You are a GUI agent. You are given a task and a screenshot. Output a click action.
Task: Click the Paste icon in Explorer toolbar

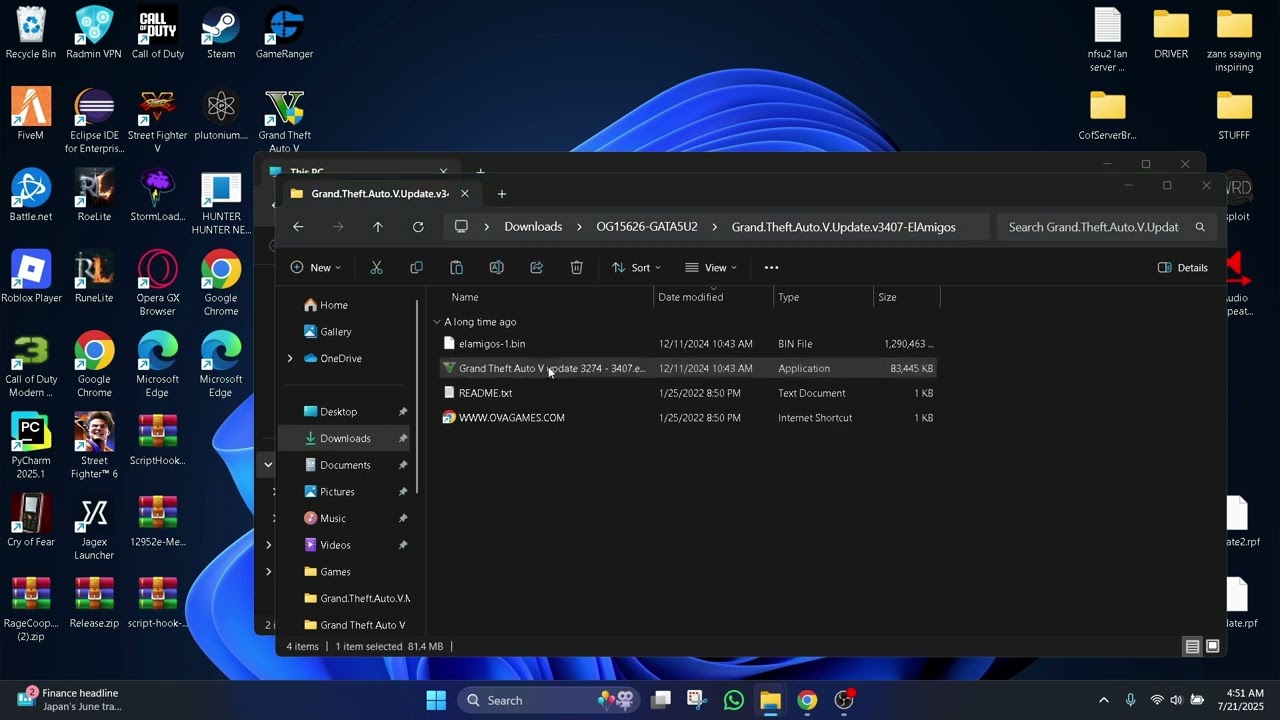456,268
